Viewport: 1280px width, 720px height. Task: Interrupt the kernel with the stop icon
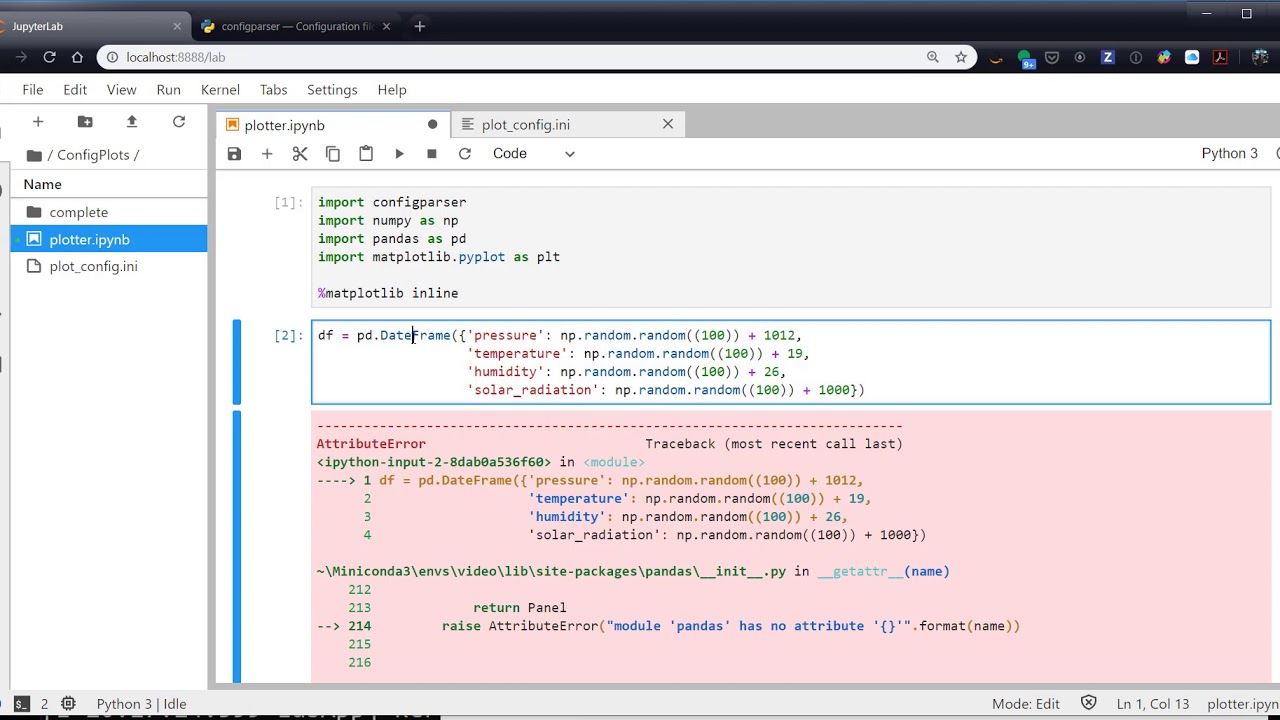coord(432,154)
